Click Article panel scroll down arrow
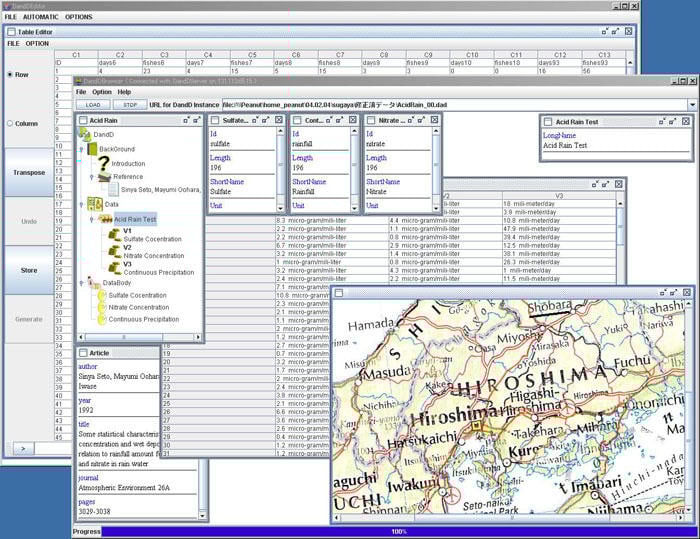700x539 pixels. click(x=202, y=516)
